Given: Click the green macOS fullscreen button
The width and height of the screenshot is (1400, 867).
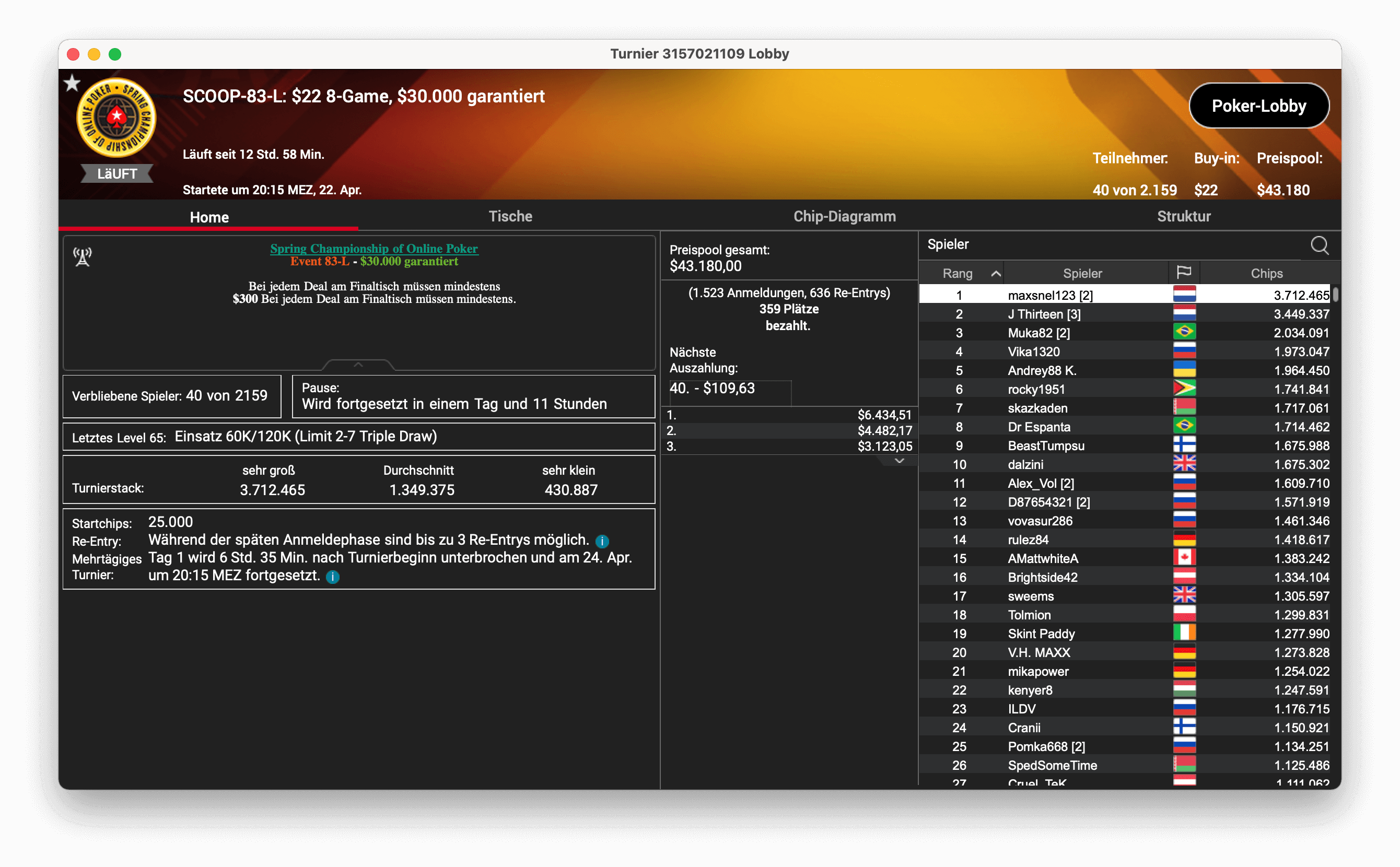Looking at the screenshot, I should click(115, 54).
